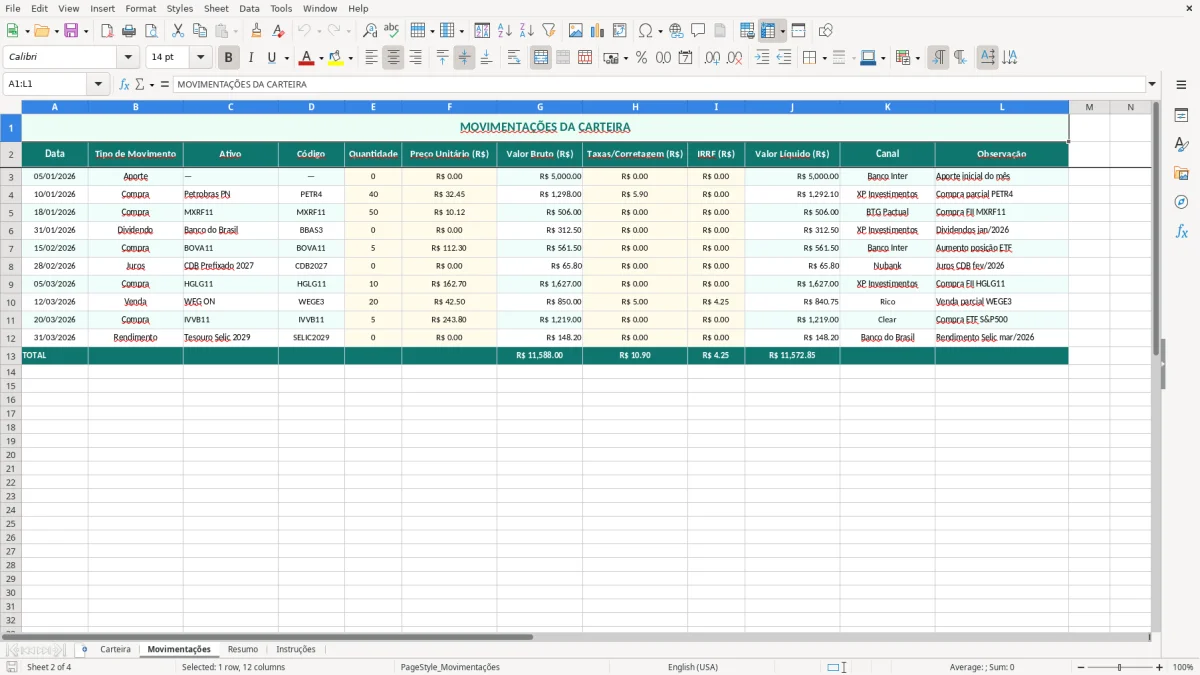Click Increase Indent icon
The width and height of the screenshot is (1200, 675).
pos(762,58)
